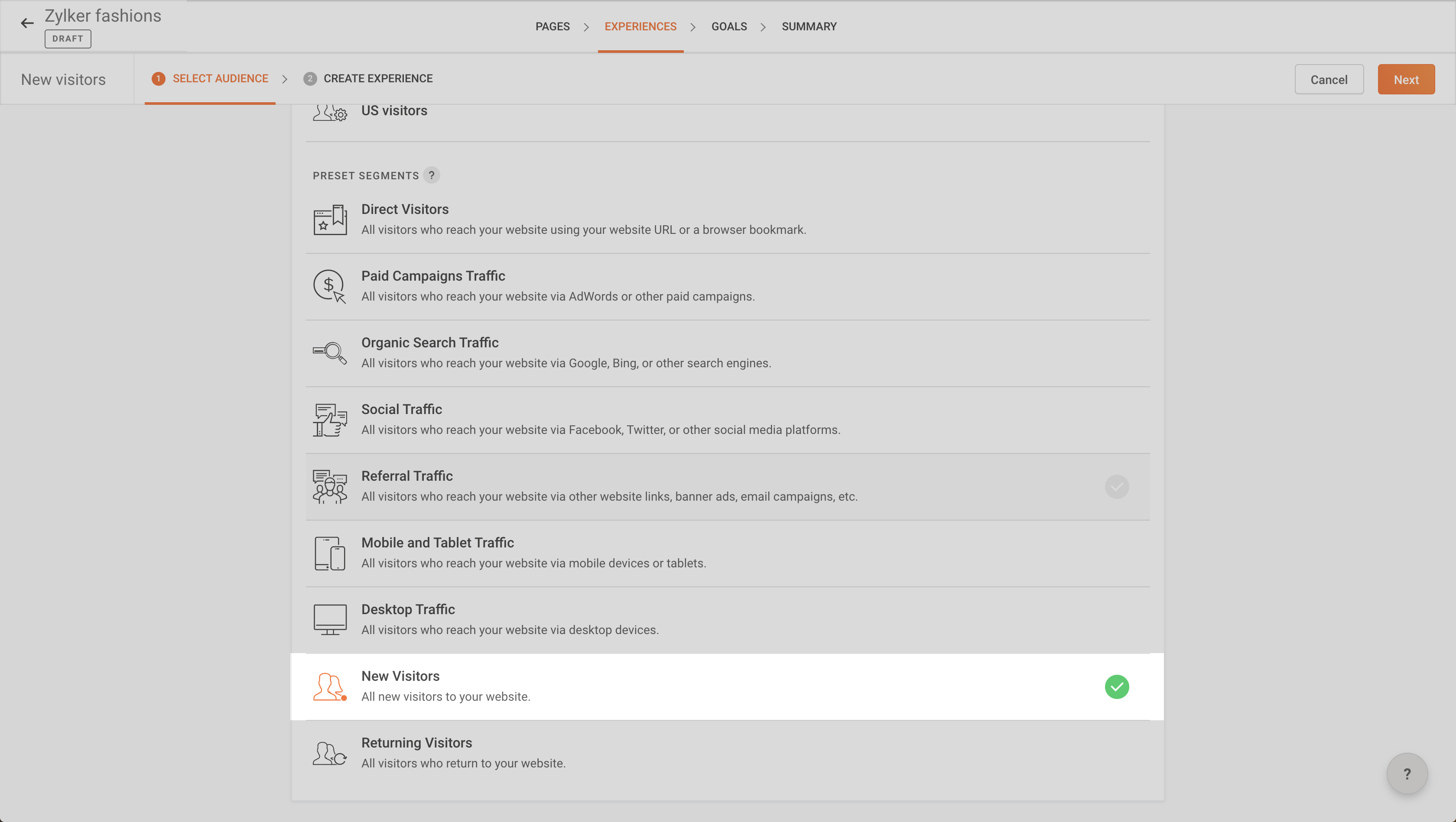Screen dimensions: 1456x822
Task: Click the New visitors experience name
Action: pos(63,79)
